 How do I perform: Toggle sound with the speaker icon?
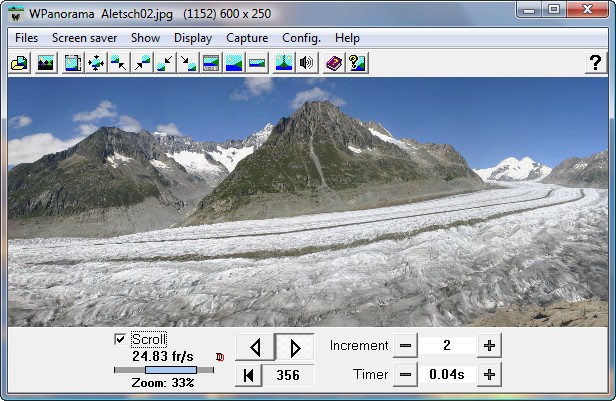click(x=307, y=63)
